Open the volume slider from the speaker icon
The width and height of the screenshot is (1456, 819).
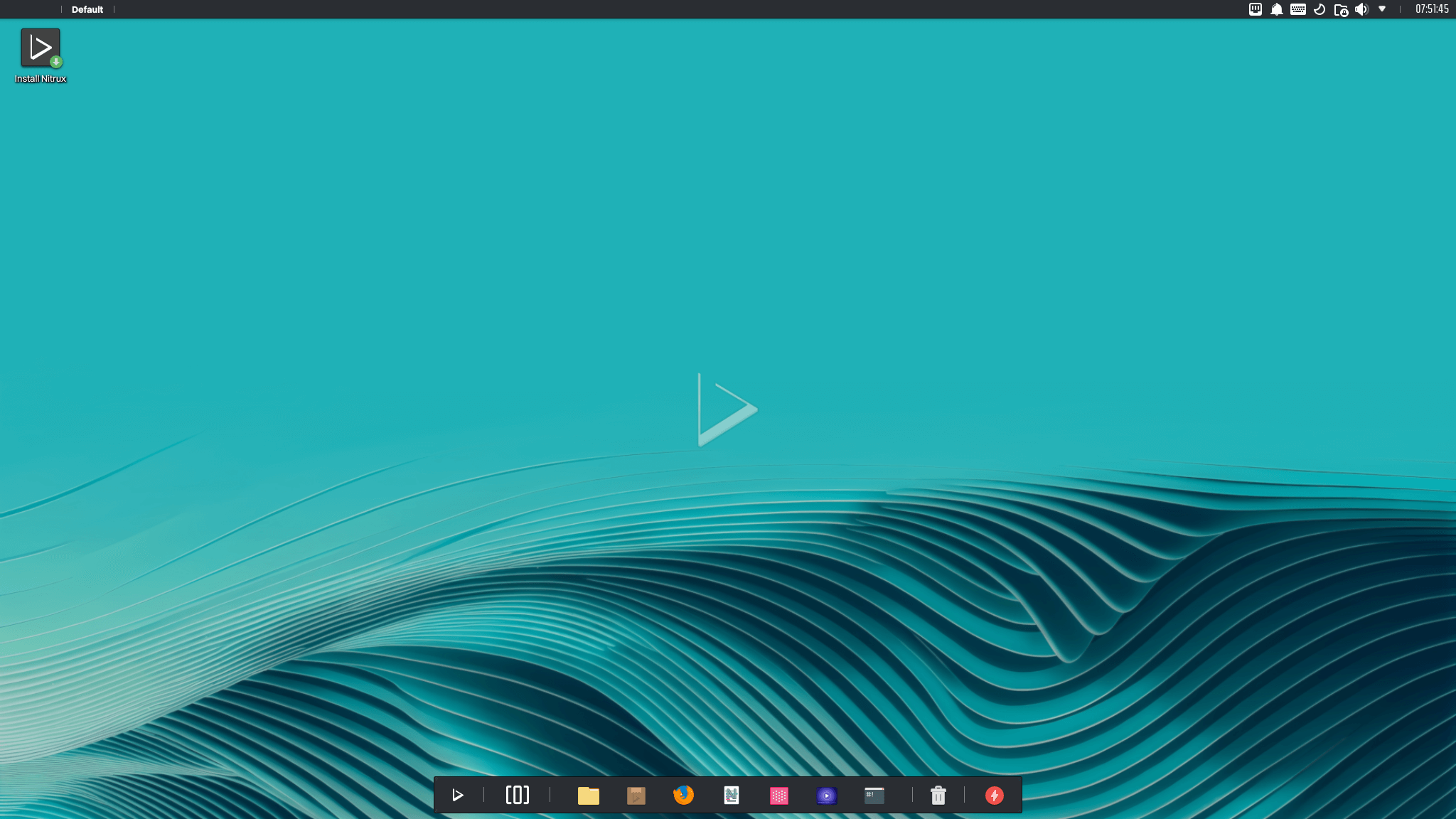click(1362, 9)
